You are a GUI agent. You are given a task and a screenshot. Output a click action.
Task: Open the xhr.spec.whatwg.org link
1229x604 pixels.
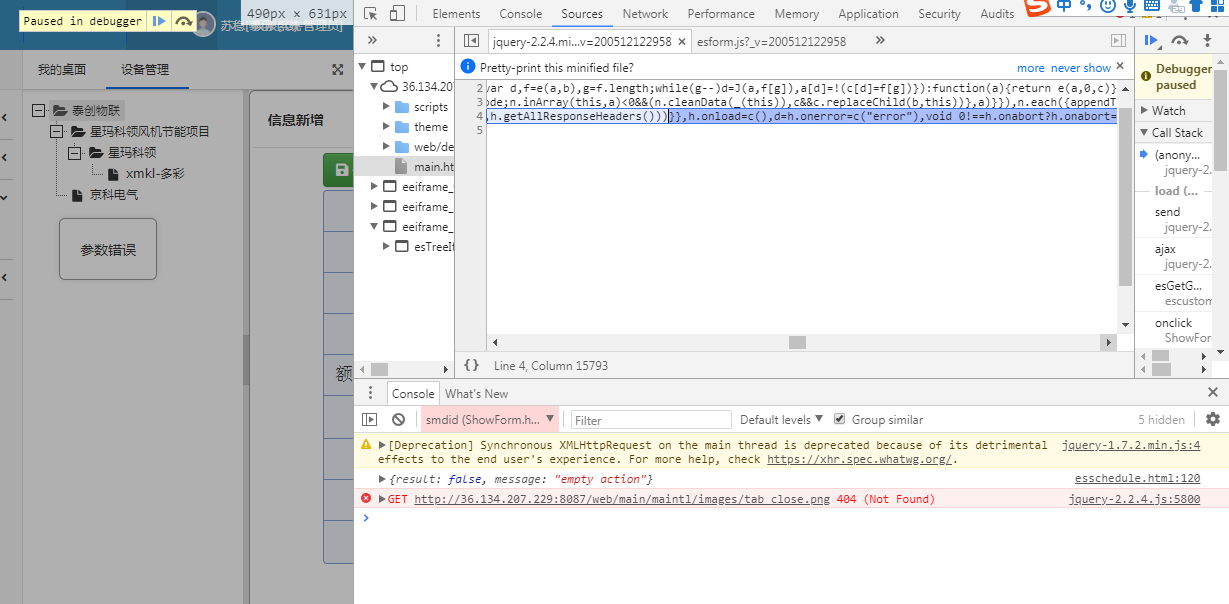[859, 459]
